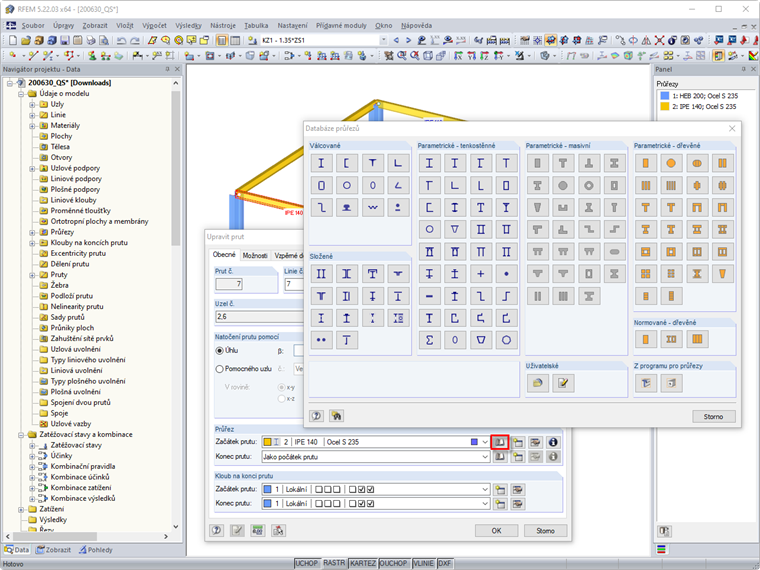Edit cross-section icon beside Začátek prutu

pyautogui.click(x=535, y=442)
